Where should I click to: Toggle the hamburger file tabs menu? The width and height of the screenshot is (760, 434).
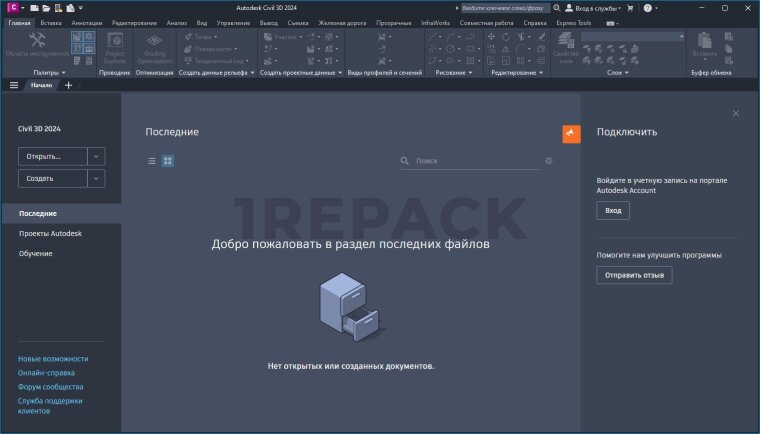[13, 85]
